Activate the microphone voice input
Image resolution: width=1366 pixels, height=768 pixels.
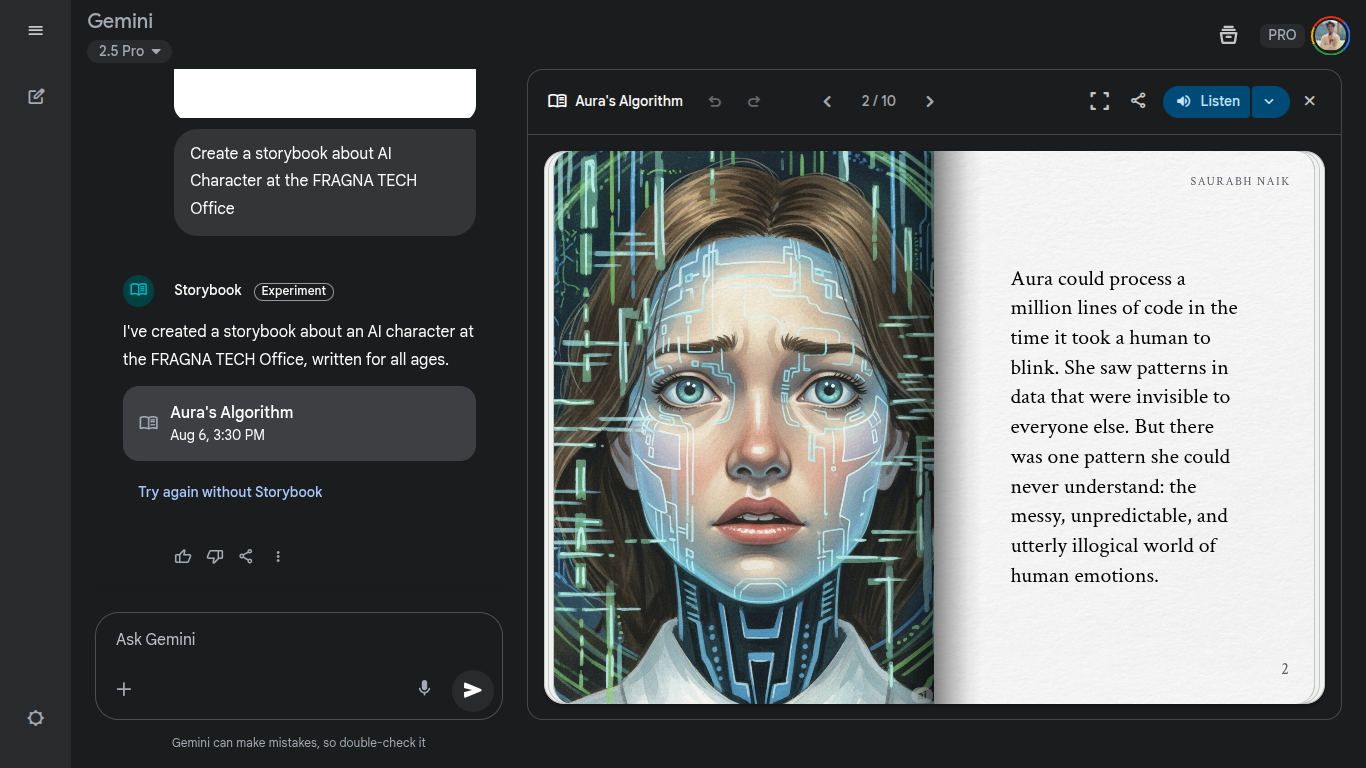click(x=424, y=688)
